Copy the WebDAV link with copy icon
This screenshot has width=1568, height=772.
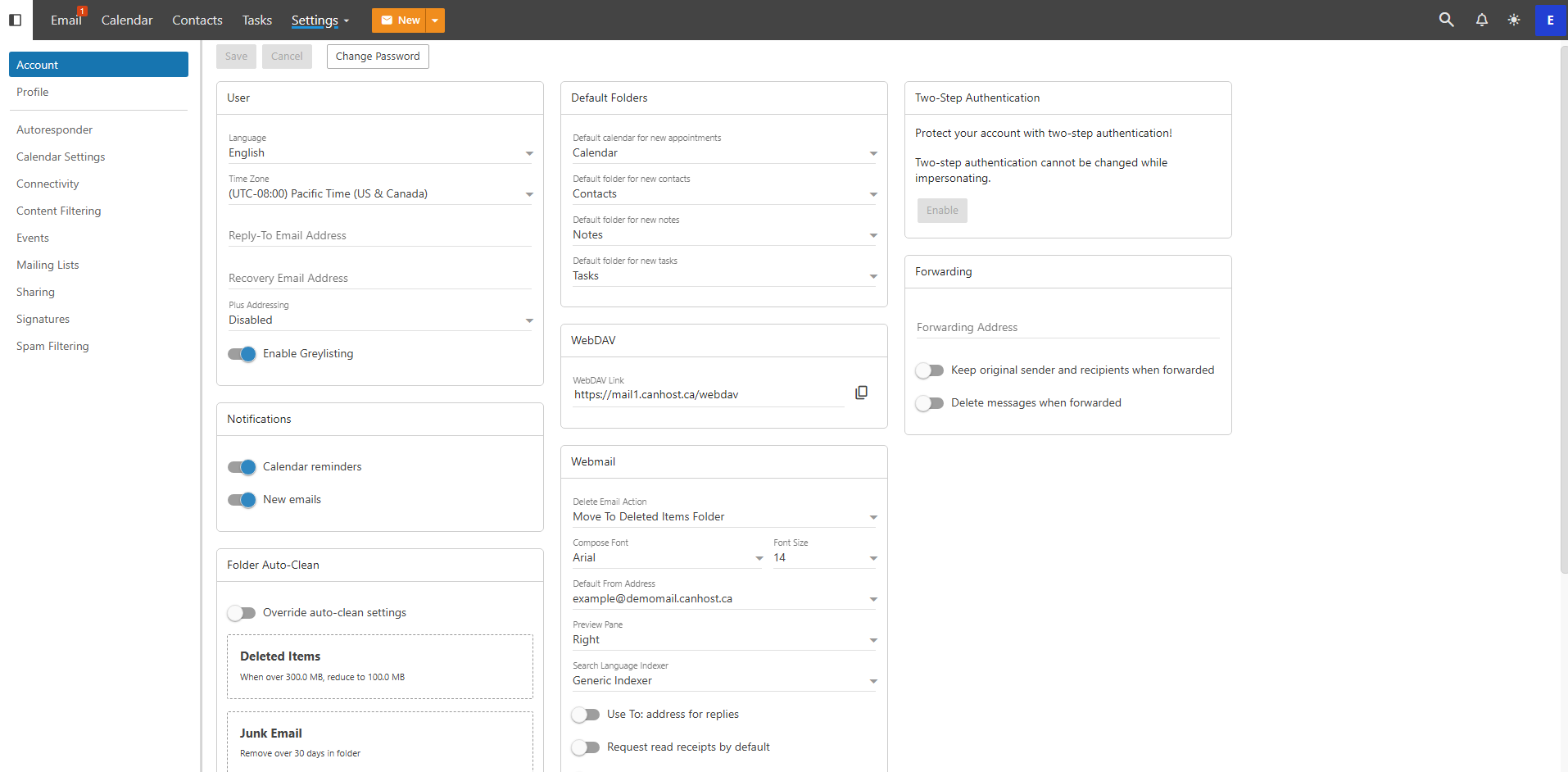pyautogui.click(x=861, y=393)
